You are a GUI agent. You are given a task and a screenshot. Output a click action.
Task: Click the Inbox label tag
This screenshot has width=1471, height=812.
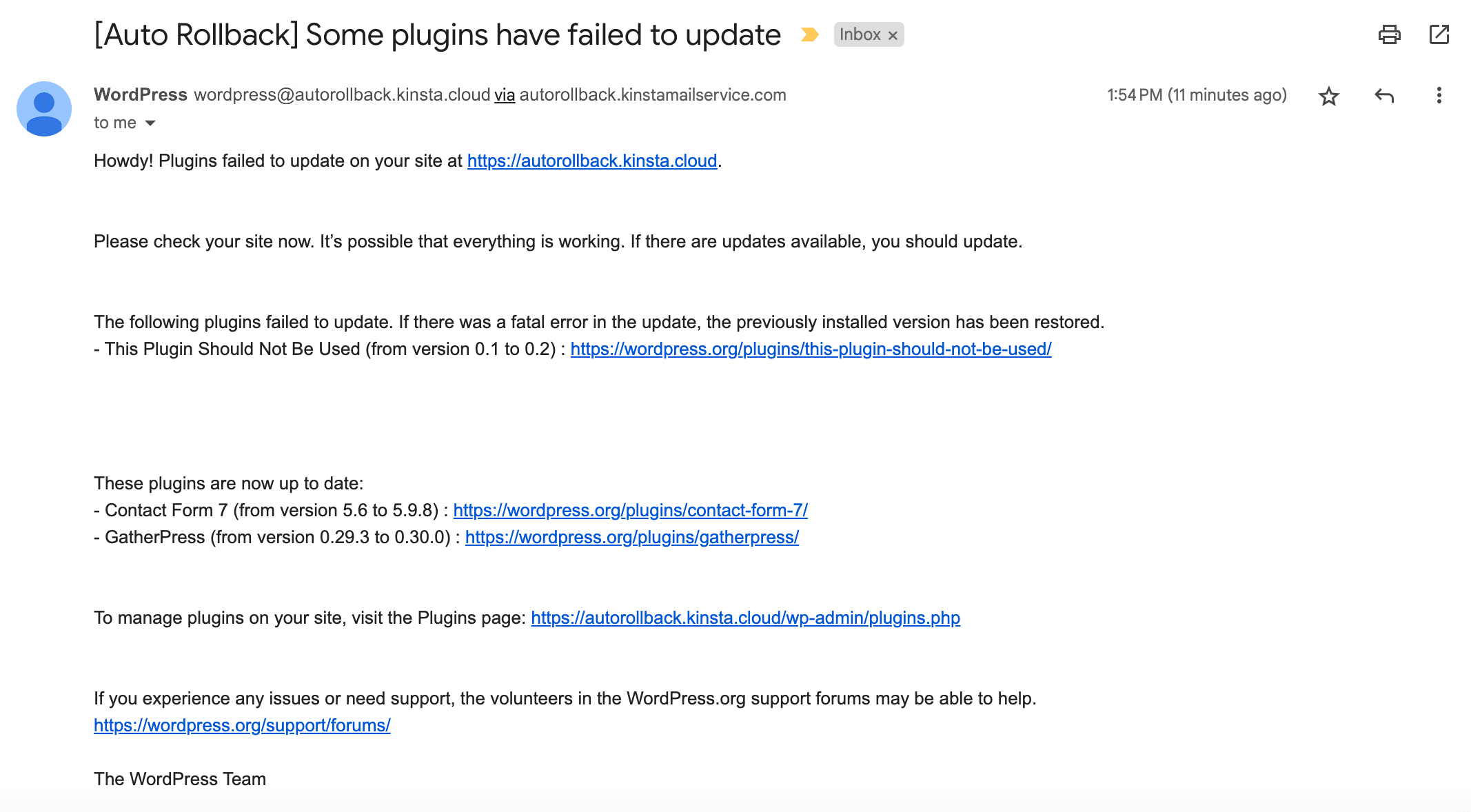860,34
